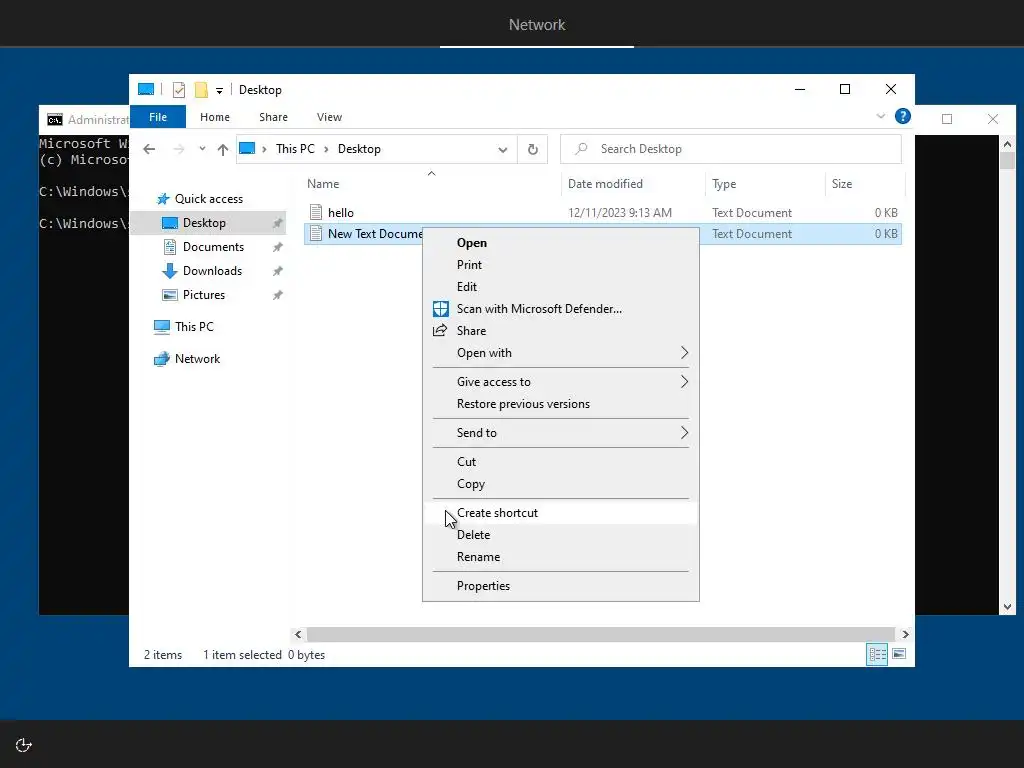Click the This PC breadcrumb
The image size is (1024, 768).
[x=295, y=149]
